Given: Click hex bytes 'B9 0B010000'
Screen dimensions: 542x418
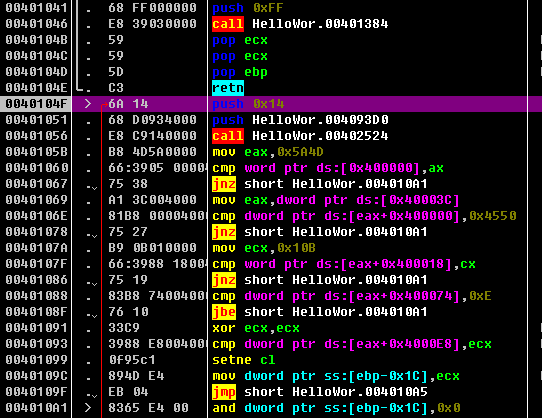Looking at the screenshot, I should (x=152, y=248).
